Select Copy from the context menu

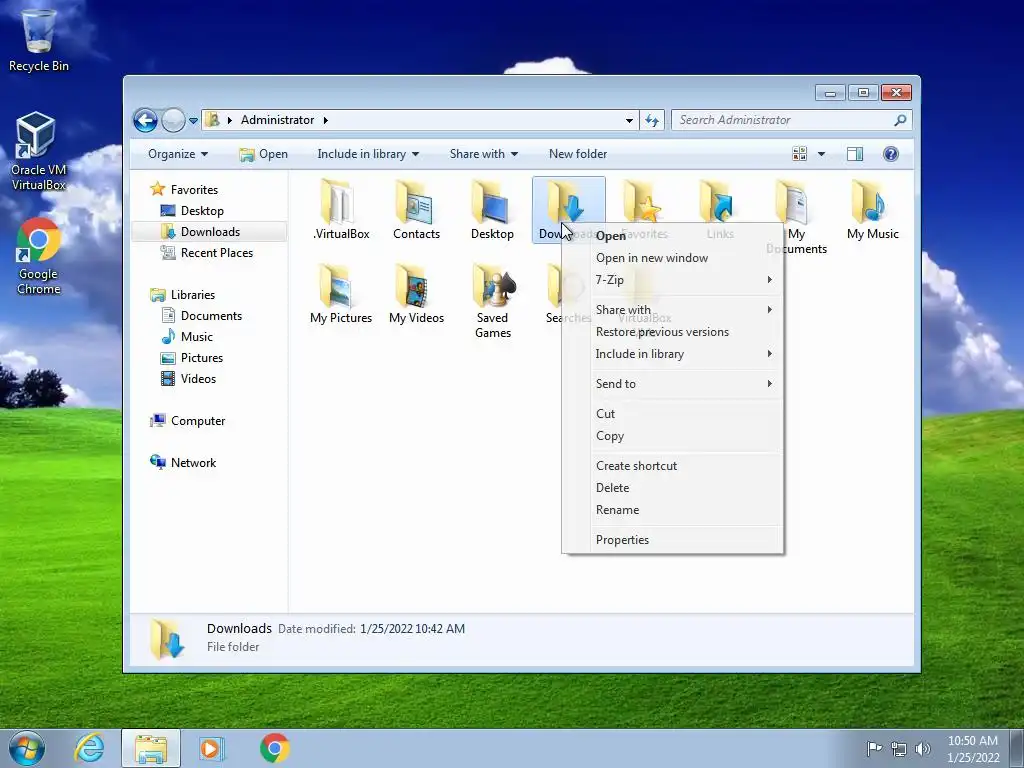point(673,436)
